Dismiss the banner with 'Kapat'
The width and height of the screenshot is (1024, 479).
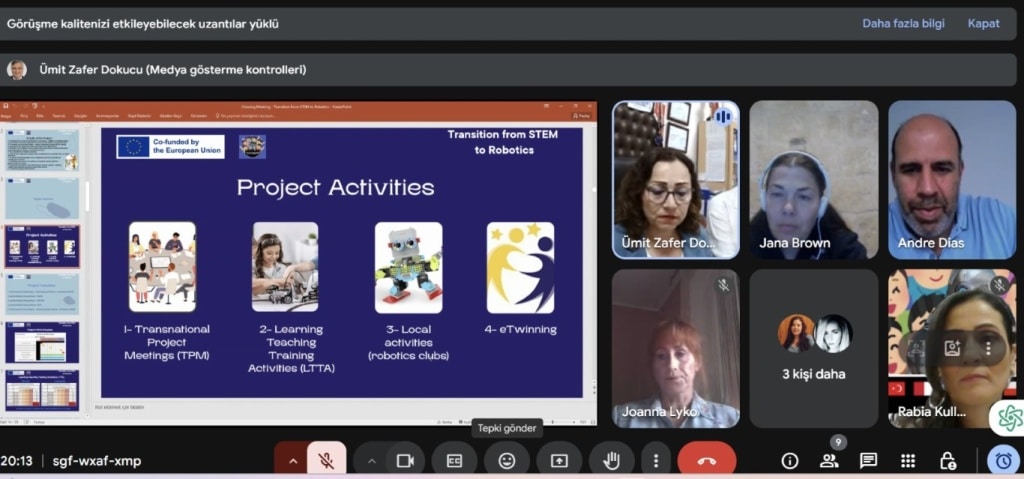(983, 23)
